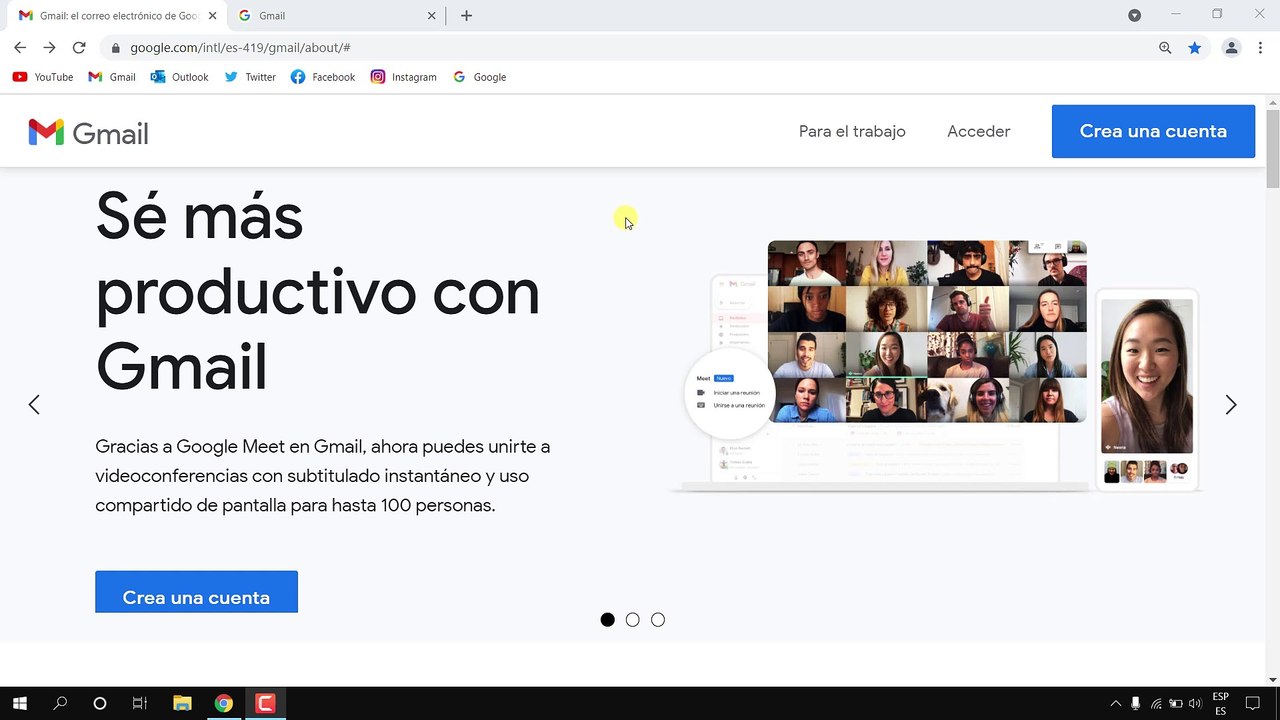Screen dimensions: 1280x720
Task: Open a new browser tab
Action: click(466, 16)
